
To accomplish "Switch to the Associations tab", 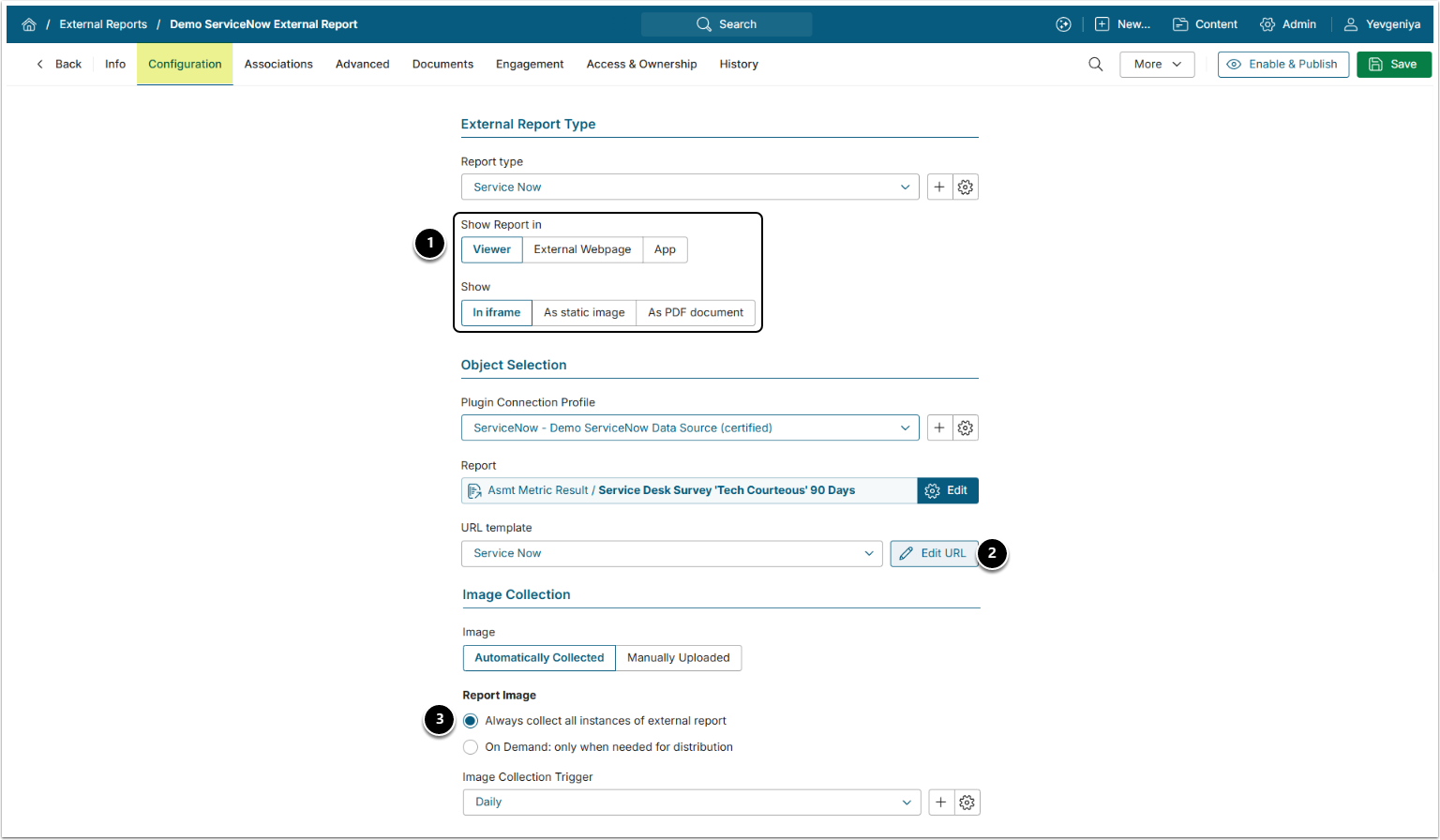I will point(278,64).
